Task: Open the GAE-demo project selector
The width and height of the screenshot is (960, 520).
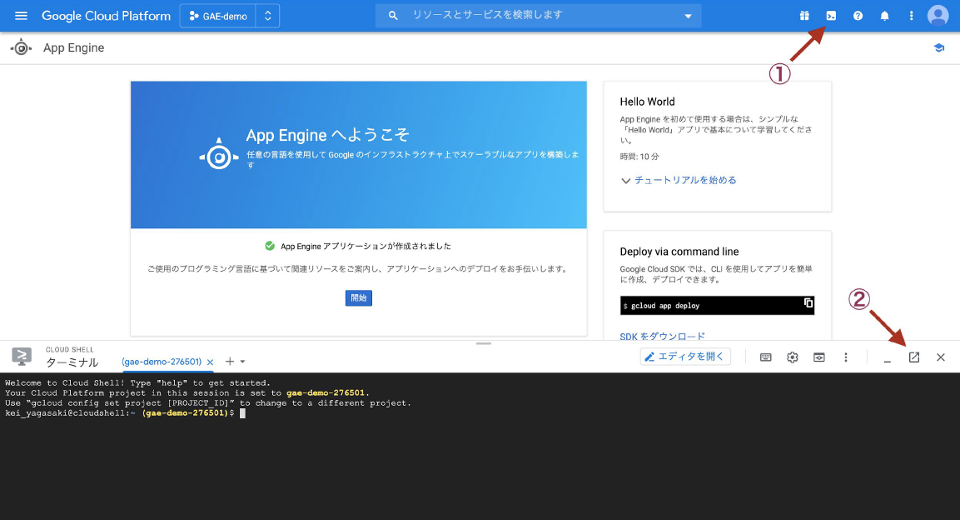Action: (x=230, y=16)
